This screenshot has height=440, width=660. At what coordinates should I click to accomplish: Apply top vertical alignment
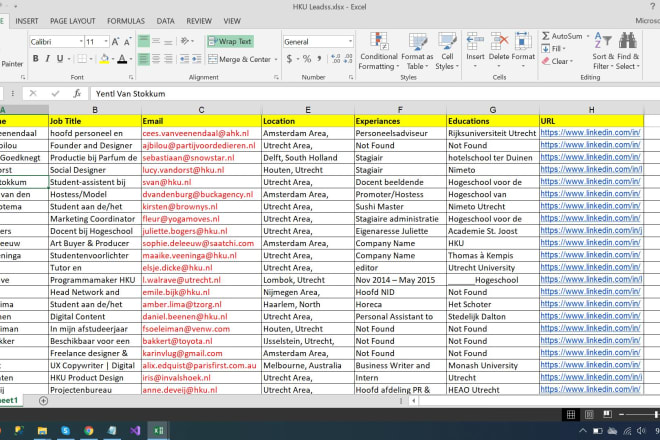coord(144,41)
